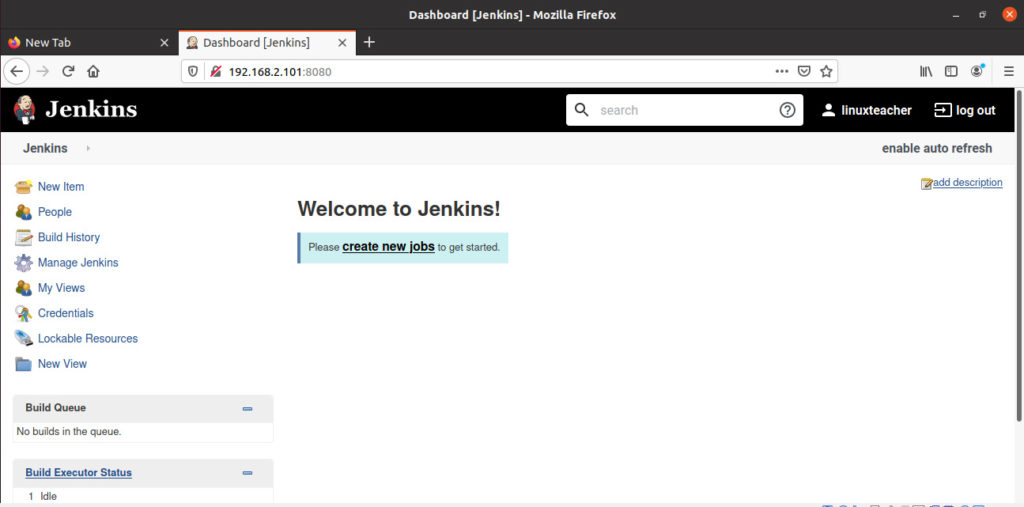Switch to the New Tab browser tab
The height and width of the screenshot is (507, 1024).
click(x=89, y=42)
